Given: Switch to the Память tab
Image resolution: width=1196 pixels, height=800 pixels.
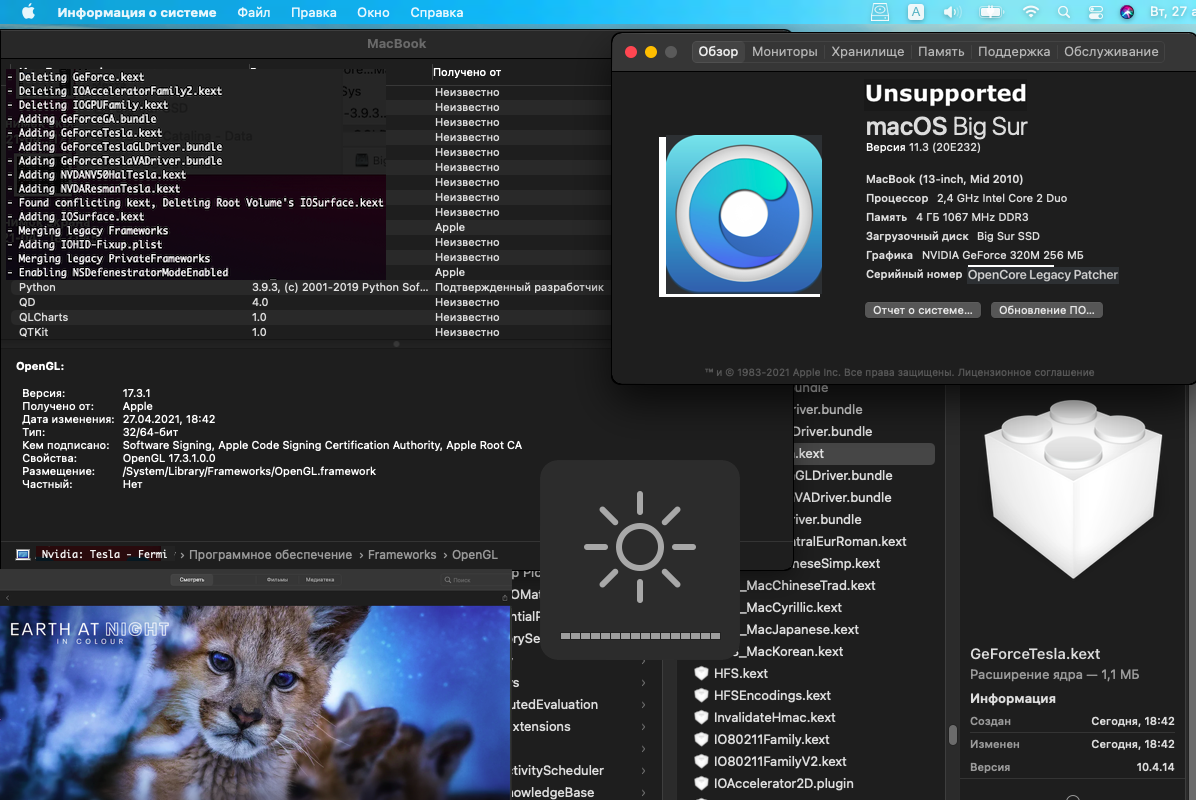Looking at the screenshot, I should tap(940, 52).
